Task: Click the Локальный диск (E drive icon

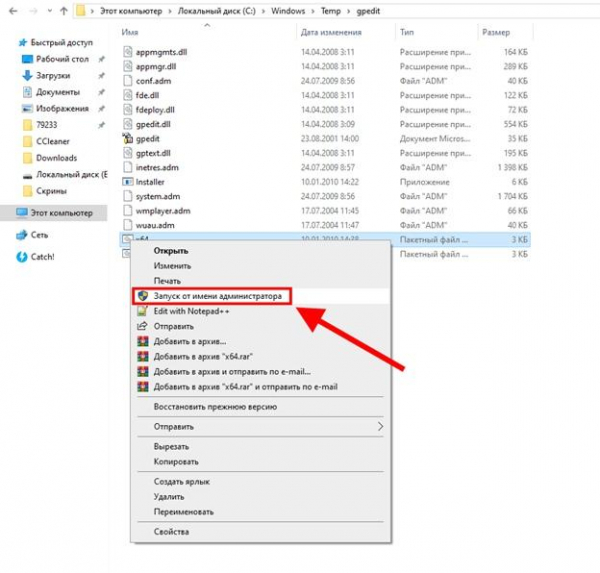Action: pos(27,176)
